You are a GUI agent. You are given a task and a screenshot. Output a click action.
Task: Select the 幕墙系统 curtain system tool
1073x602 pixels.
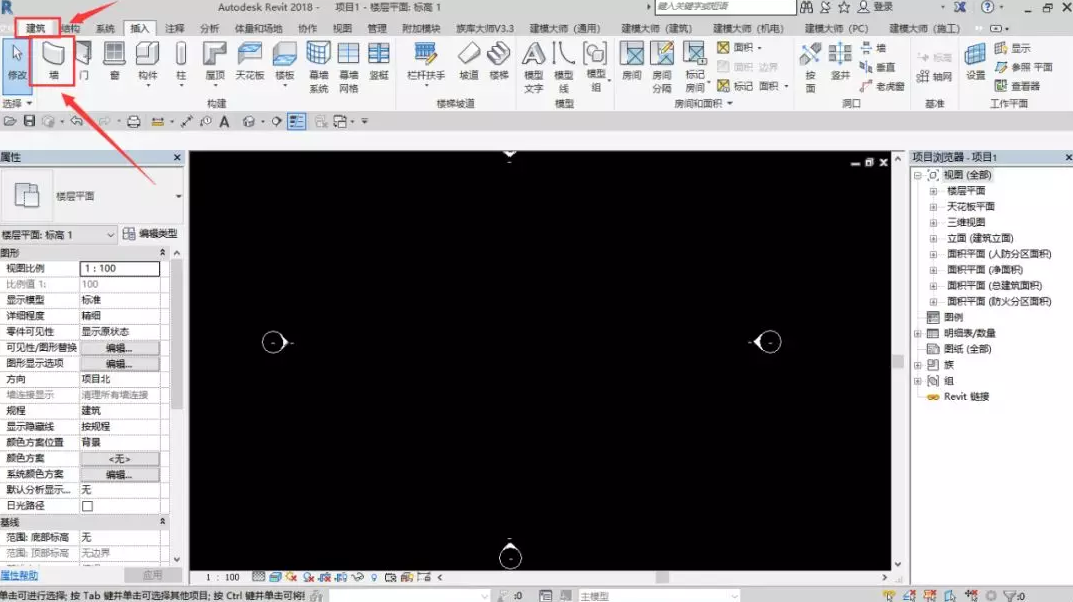pyautogui.click(x=318, y=66)
